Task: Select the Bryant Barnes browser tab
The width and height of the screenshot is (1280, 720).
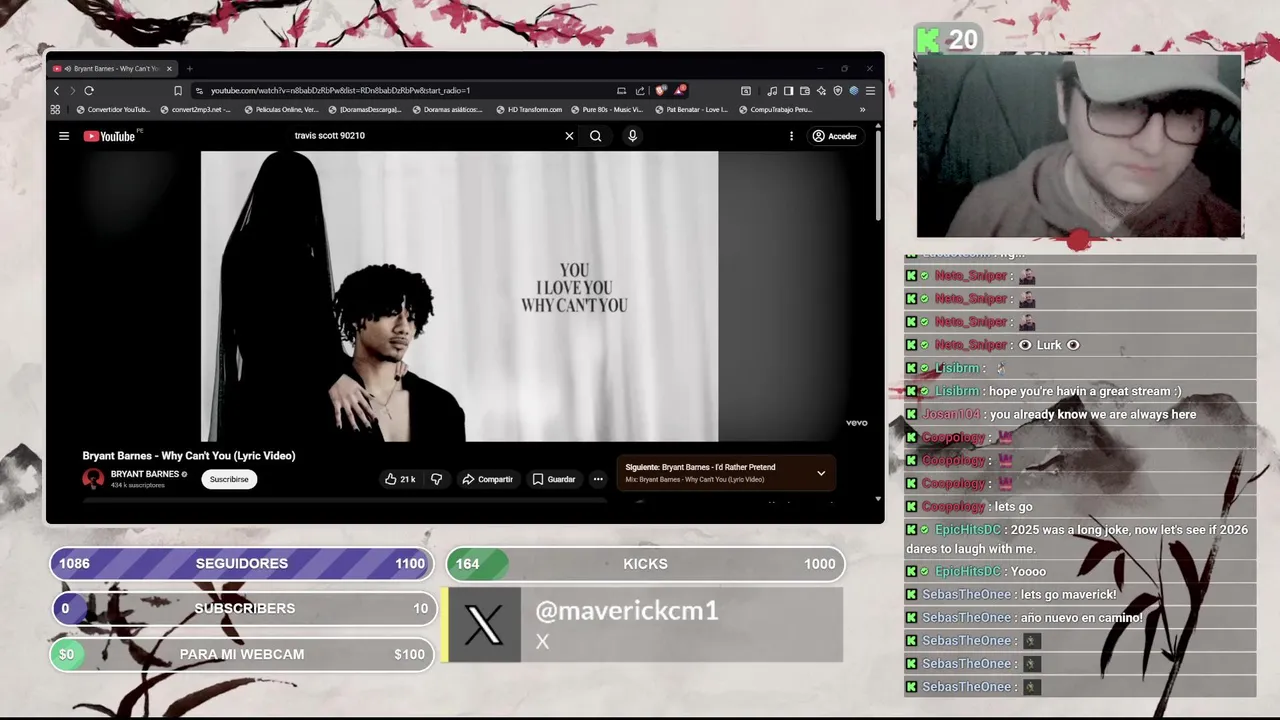Action: [113, 69]
